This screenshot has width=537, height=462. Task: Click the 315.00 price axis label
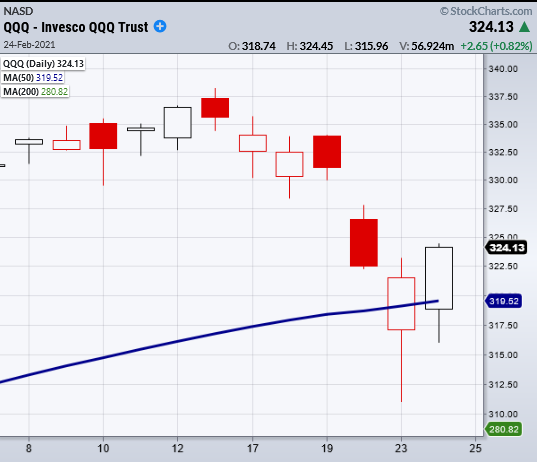502,355
